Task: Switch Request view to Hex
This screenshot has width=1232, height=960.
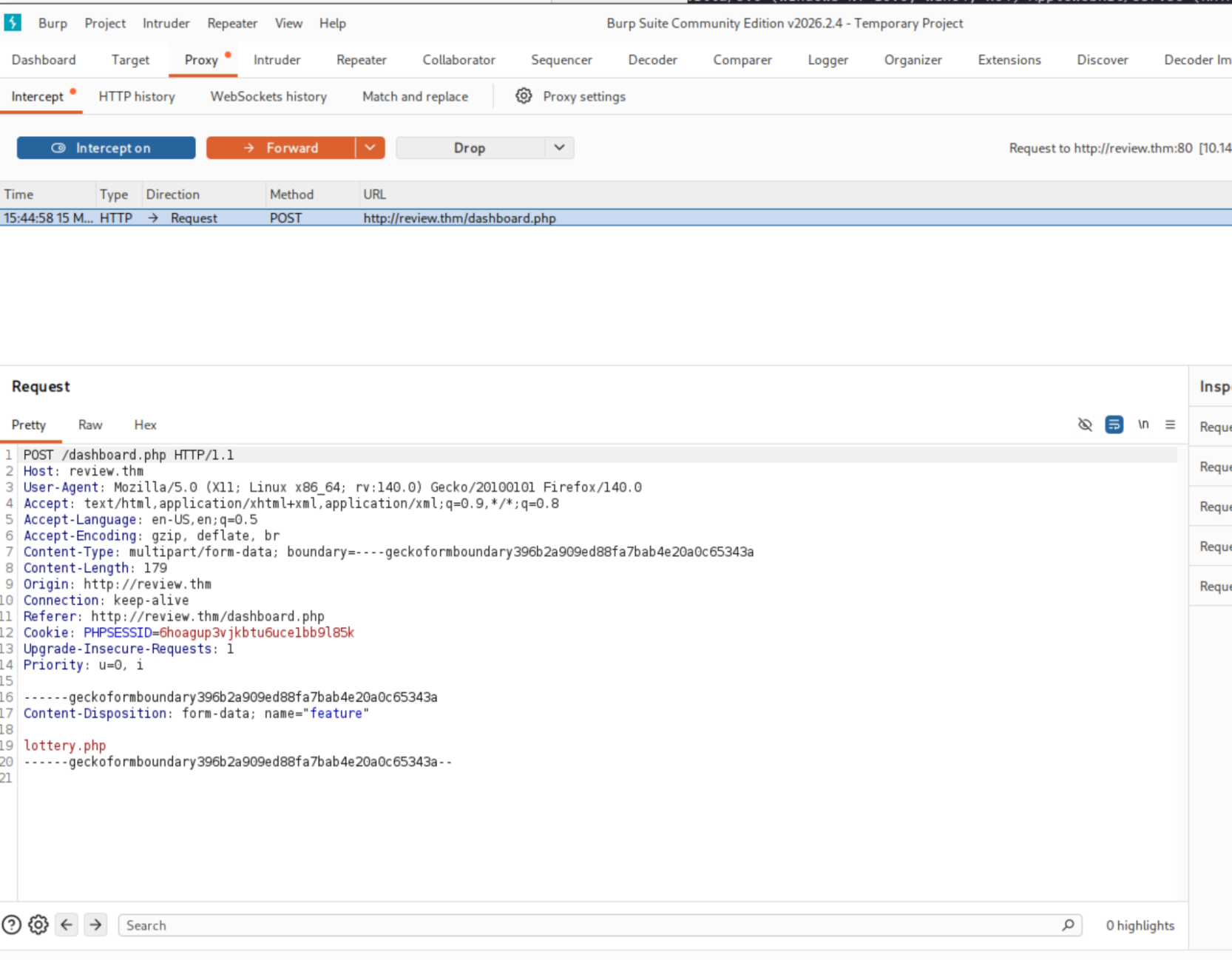Action: 145,425
